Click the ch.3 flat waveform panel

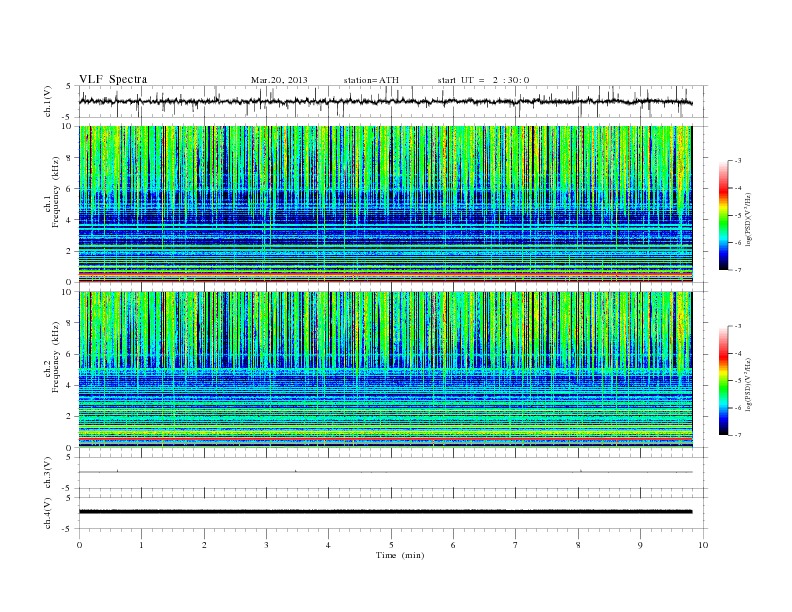[393, 473]
